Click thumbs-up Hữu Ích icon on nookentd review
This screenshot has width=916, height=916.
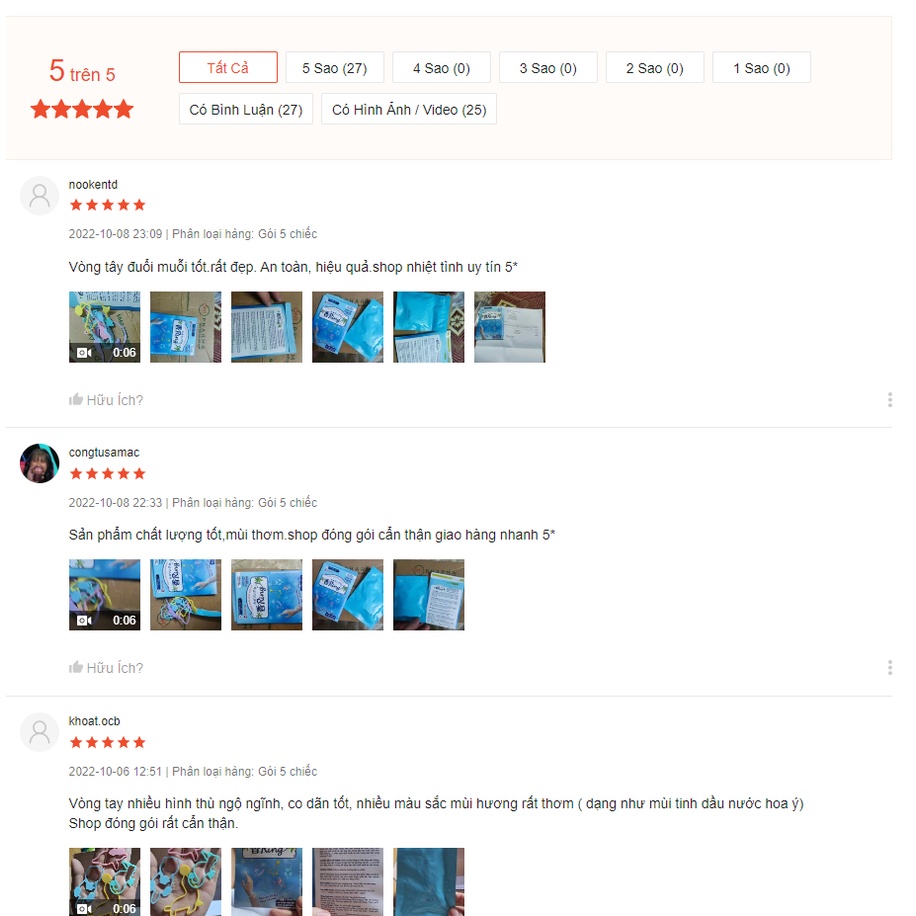pyautogui.click(x=76, y=400)
